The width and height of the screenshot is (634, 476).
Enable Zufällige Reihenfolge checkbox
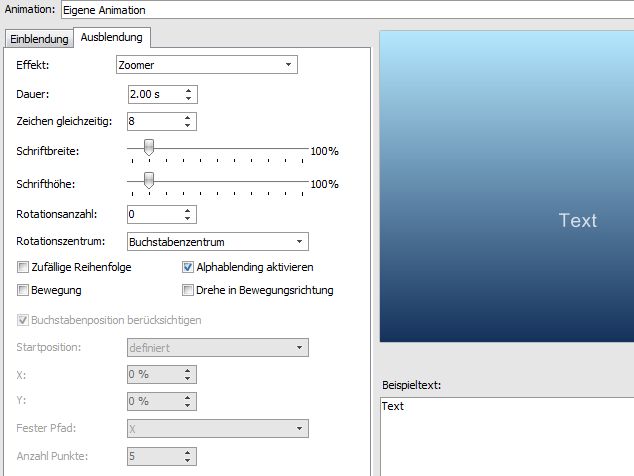point(23,268)
